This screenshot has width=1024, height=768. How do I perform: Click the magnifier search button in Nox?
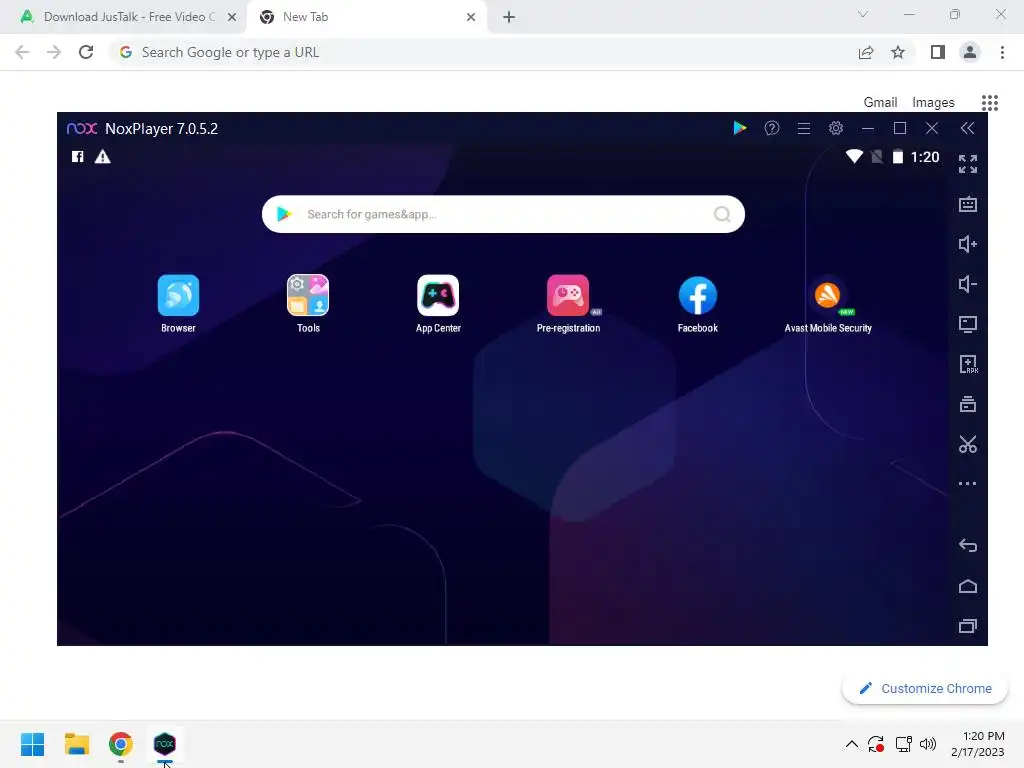722,214
